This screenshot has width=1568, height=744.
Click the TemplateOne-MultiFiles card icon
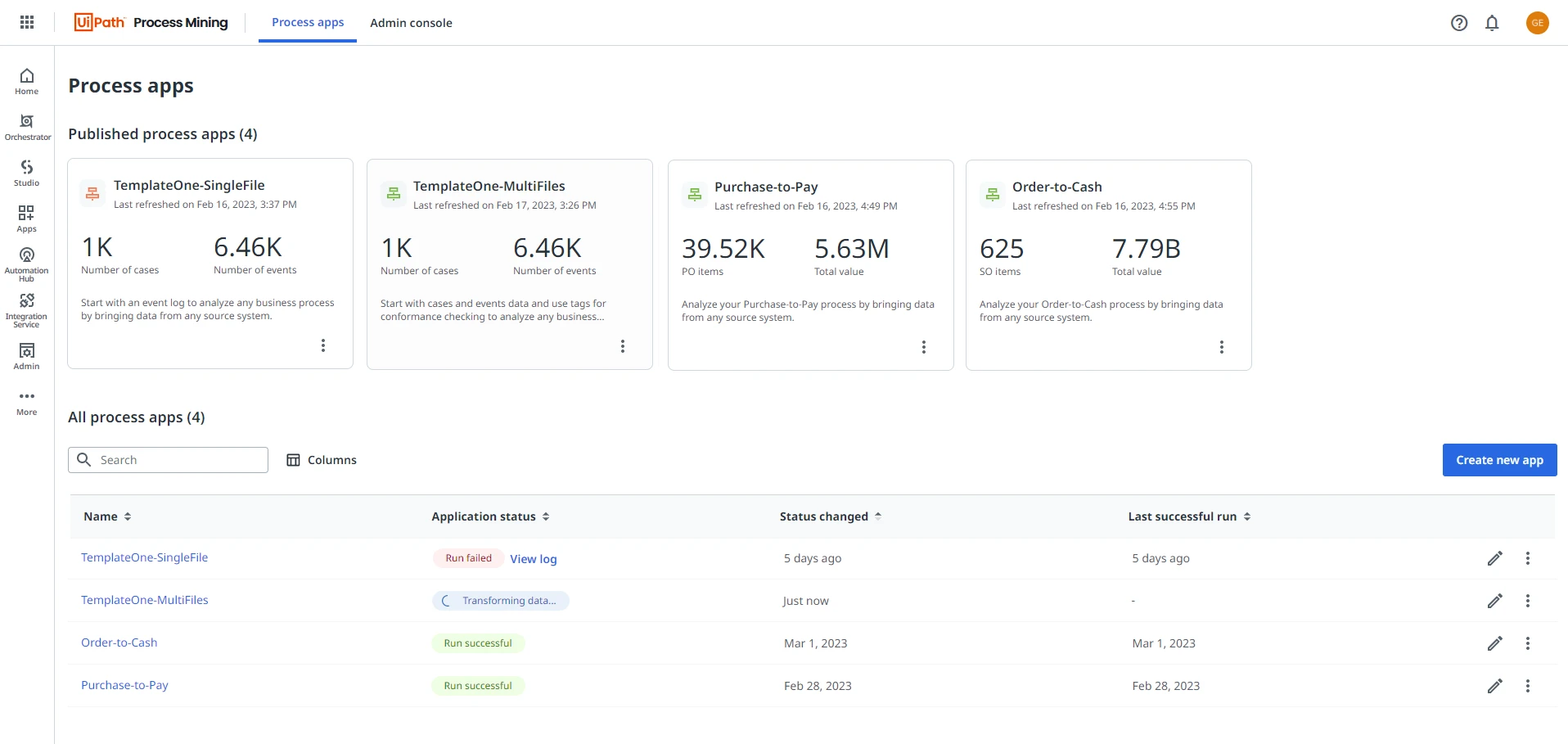tap(394, 194)
